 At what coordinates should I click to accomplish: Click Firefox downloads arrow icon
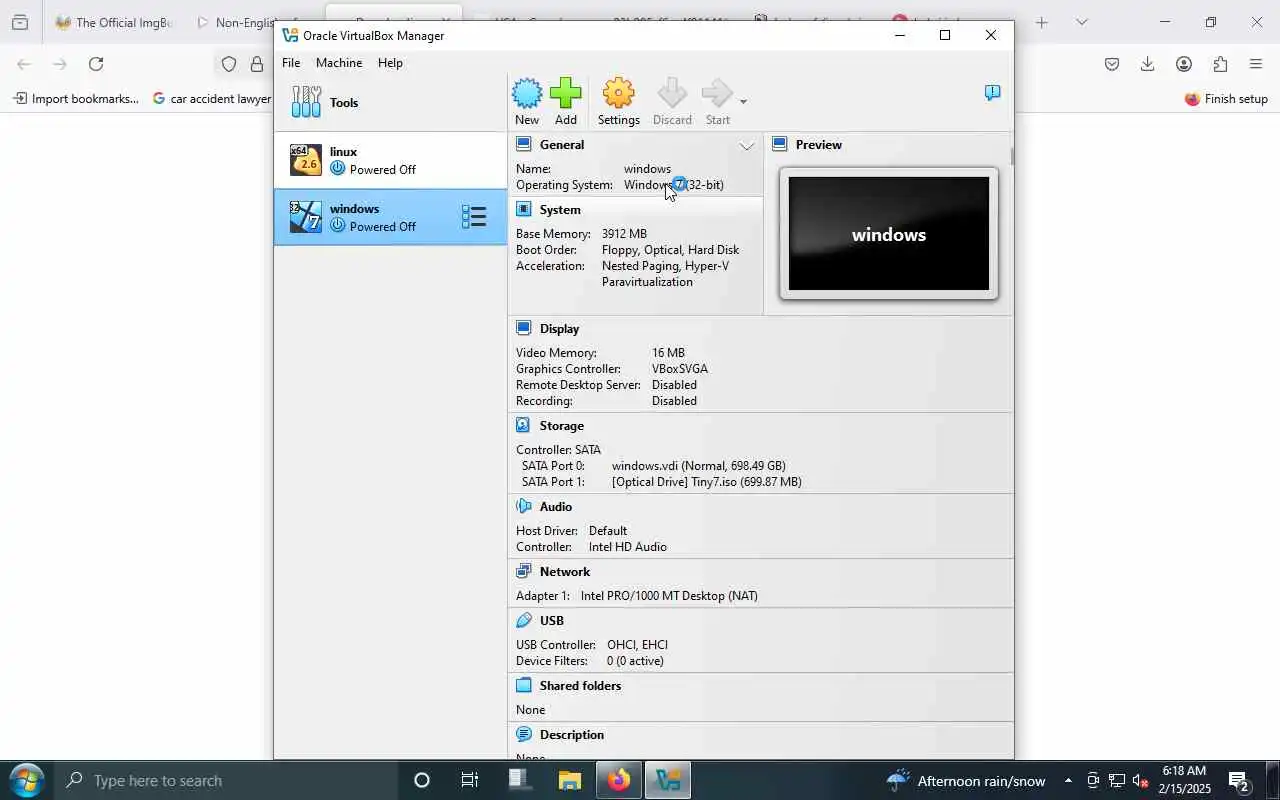pos(1147,64)
